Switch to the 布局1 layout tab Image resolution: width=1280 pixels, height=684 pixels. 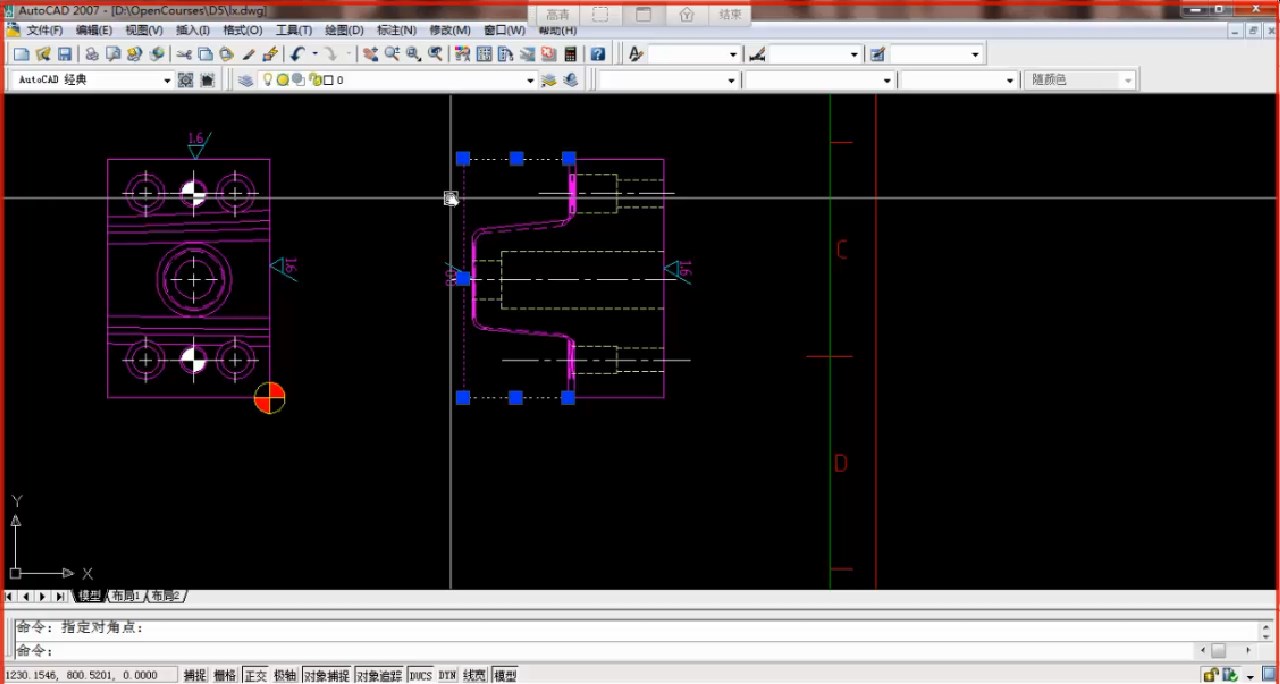point(125,596)
